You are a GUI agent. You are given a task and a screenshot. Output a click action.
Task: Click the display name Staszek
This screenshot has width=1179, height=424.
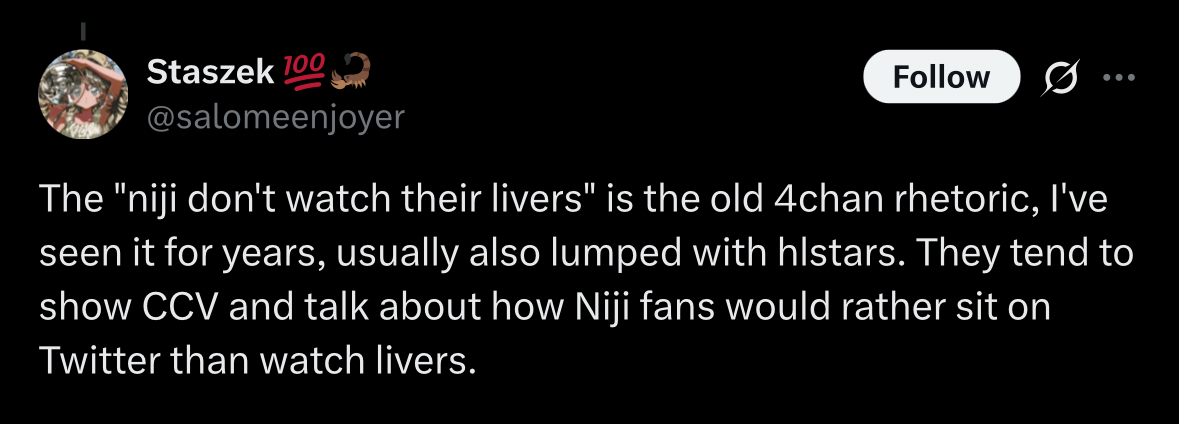208,71
